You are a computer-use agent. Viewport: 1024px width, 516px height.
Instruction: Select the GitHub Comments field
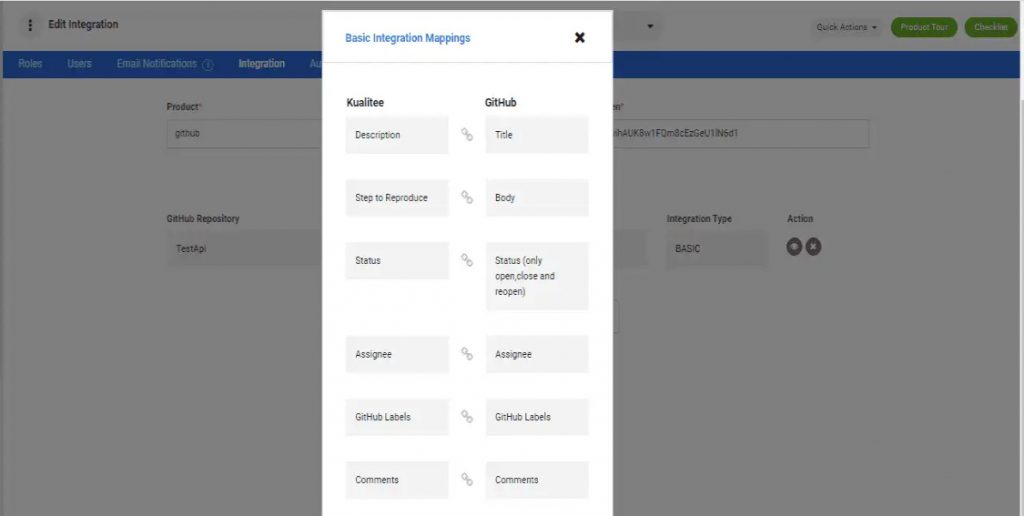coord(537,480)
